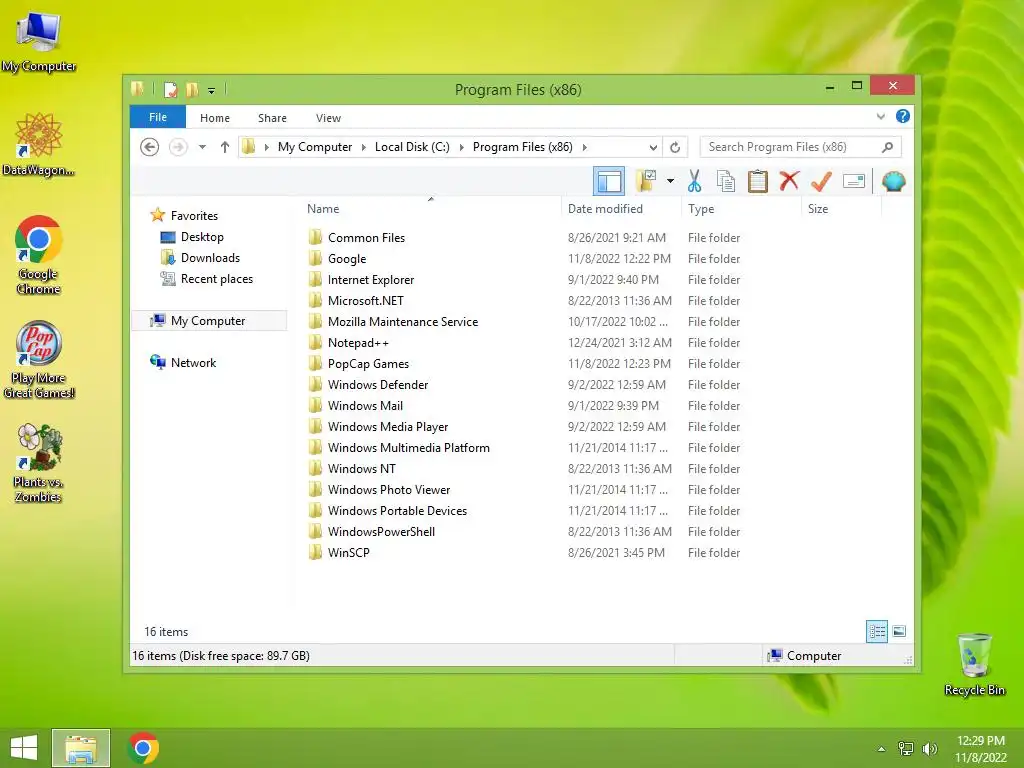Screen dimensions: 1024x768
Task: Go up one folder level arrow
Action: tap(225, 147)
